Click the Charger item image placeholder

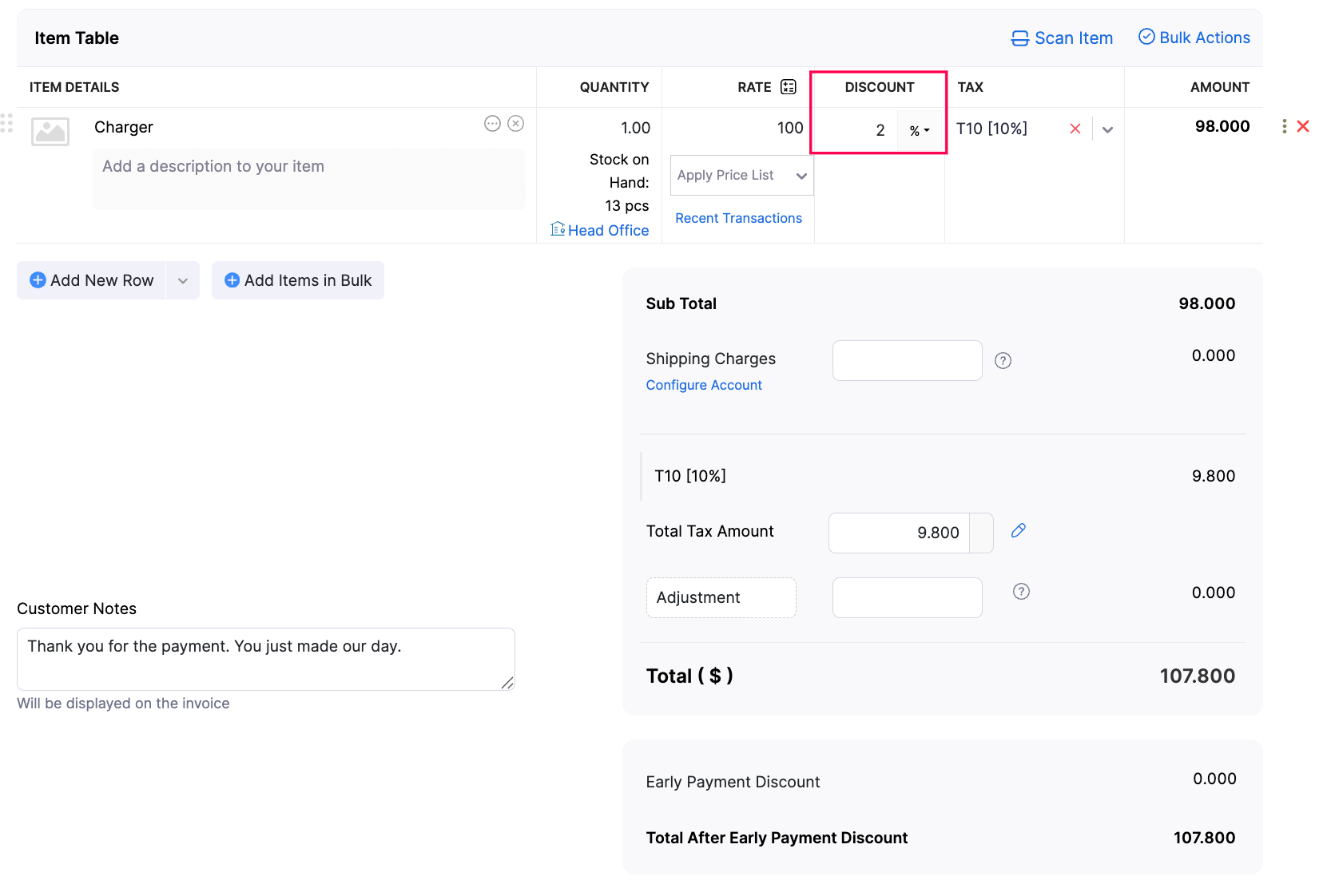50,132
